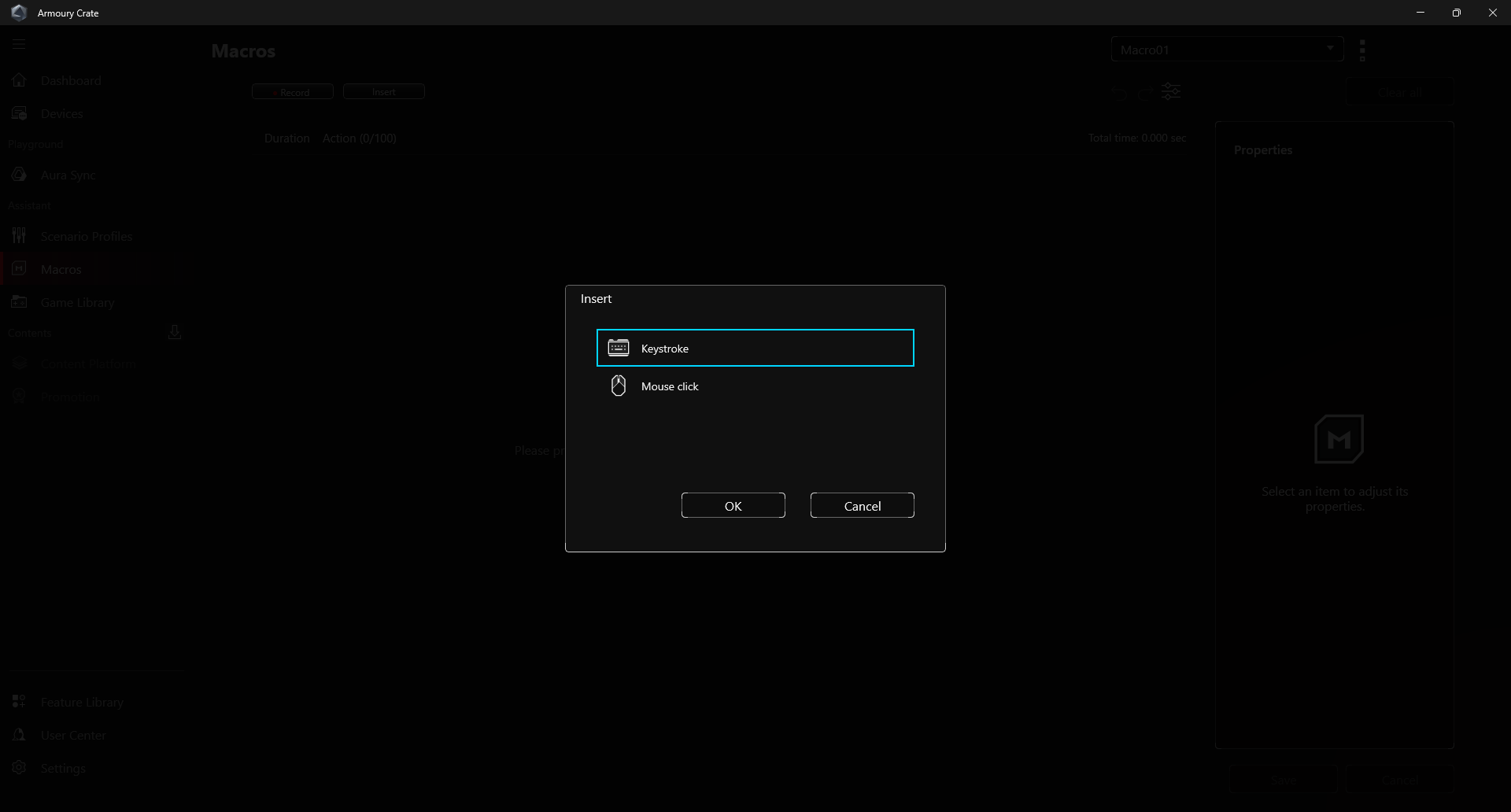This screenshot has height=812, width=1511.
Task: Click the Save button in the Macros window
Action: point(1284,780)
